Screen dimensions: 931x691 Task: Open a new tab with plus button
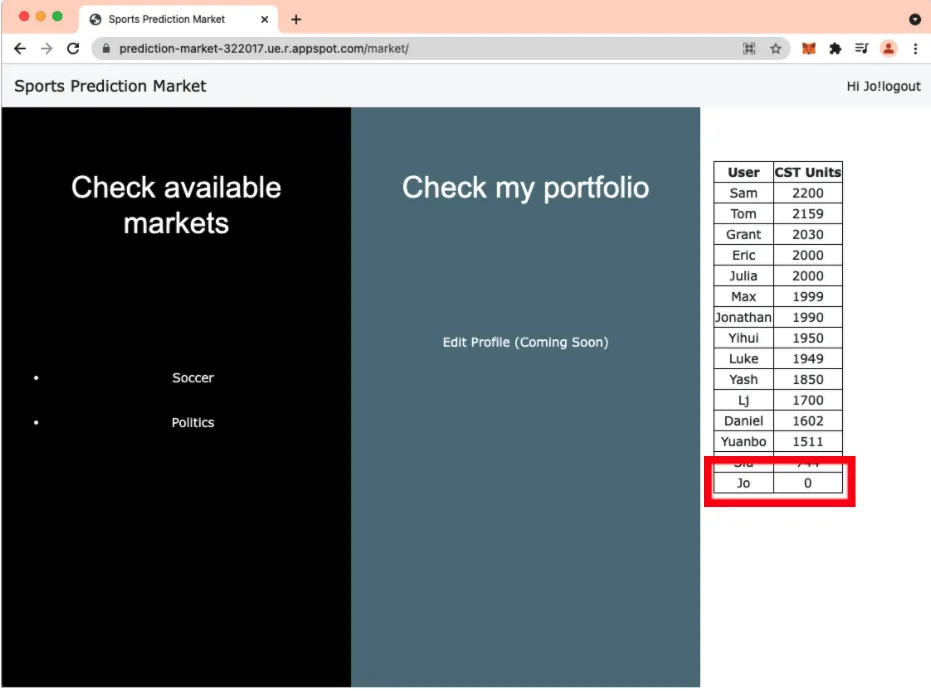coord(296,20)
